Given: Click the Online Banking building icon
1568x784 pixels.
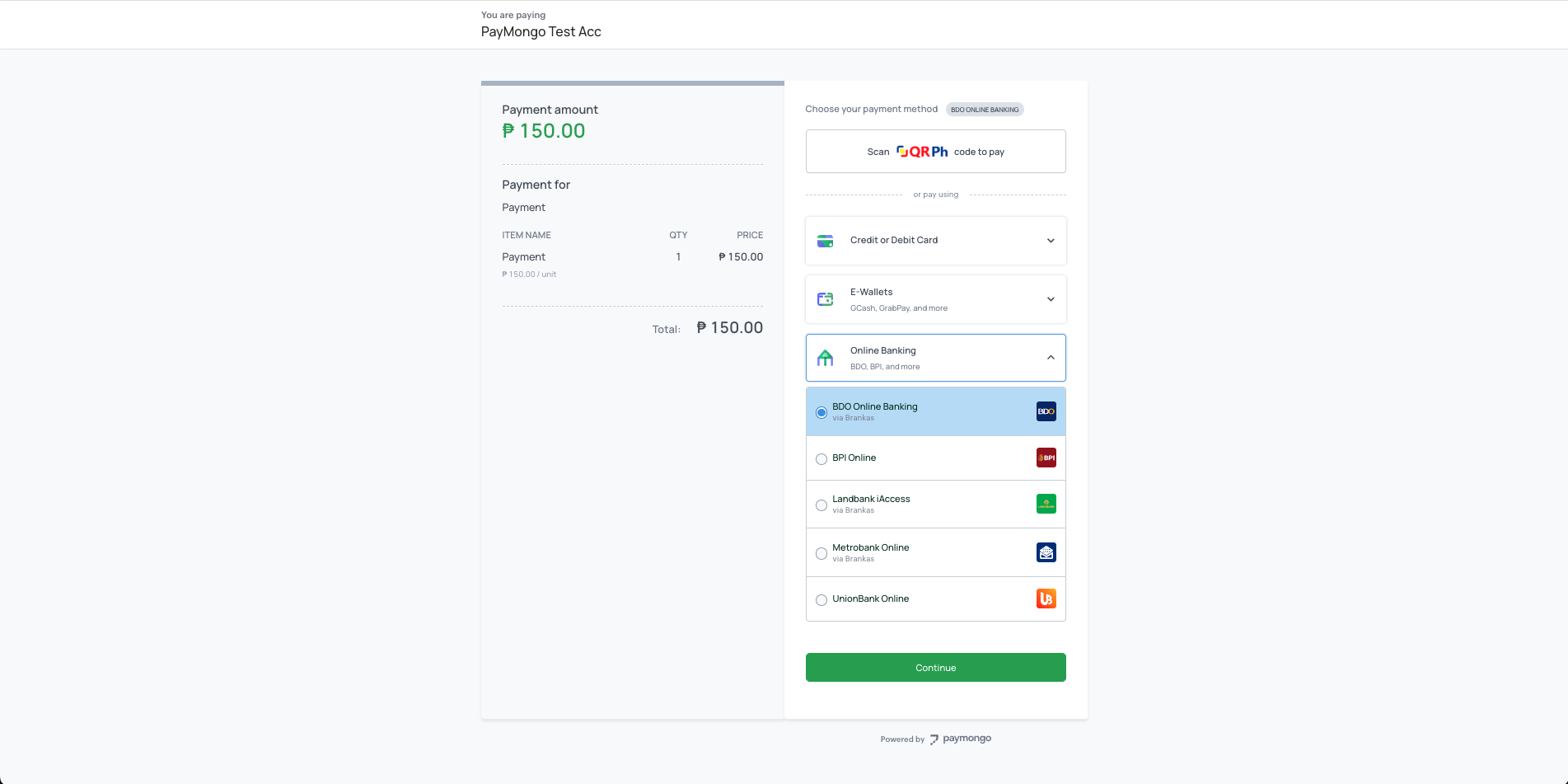Looking at the screenshot, I should [825, 358].
